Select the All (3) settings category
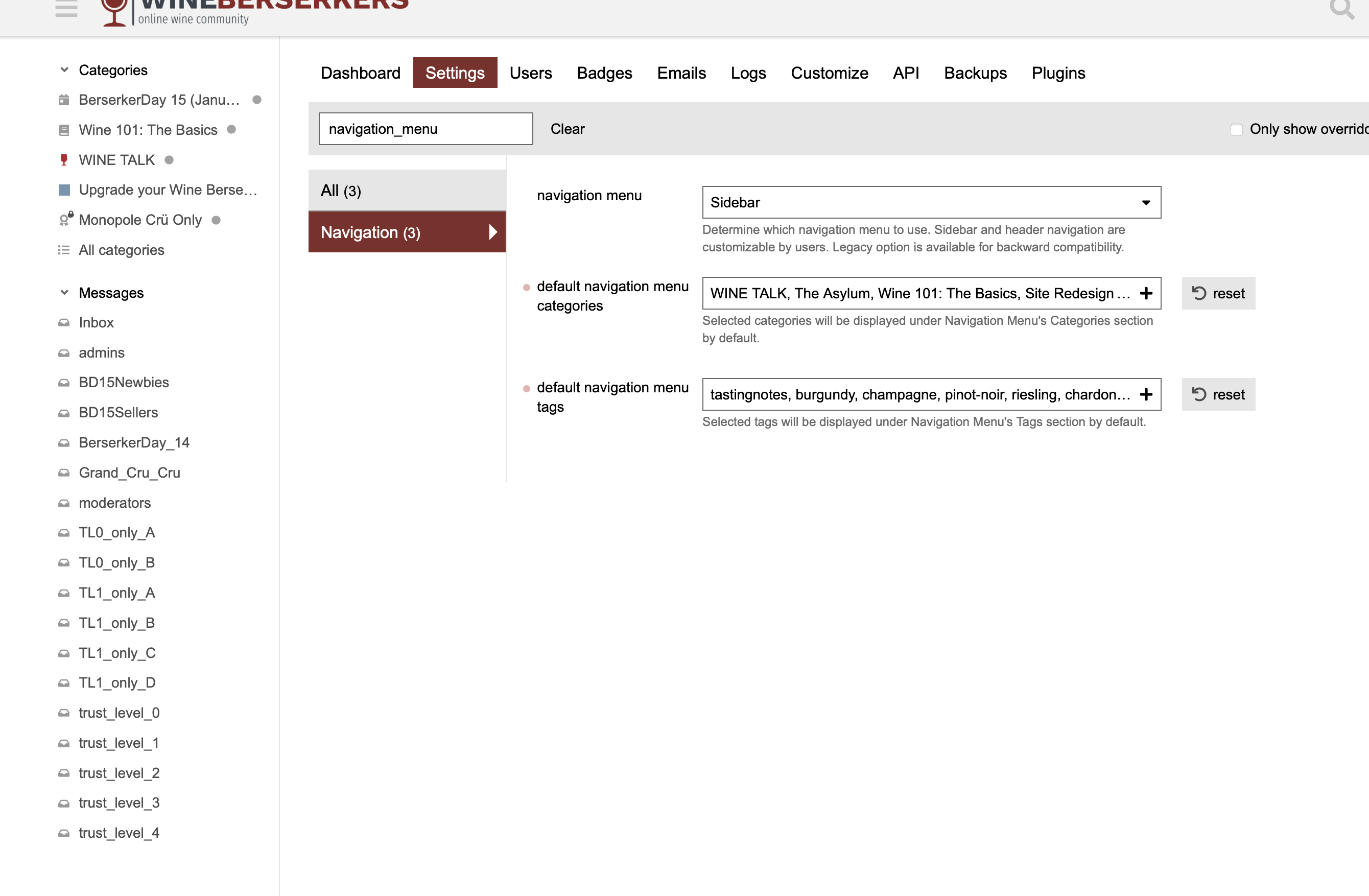 coord(407,191)
